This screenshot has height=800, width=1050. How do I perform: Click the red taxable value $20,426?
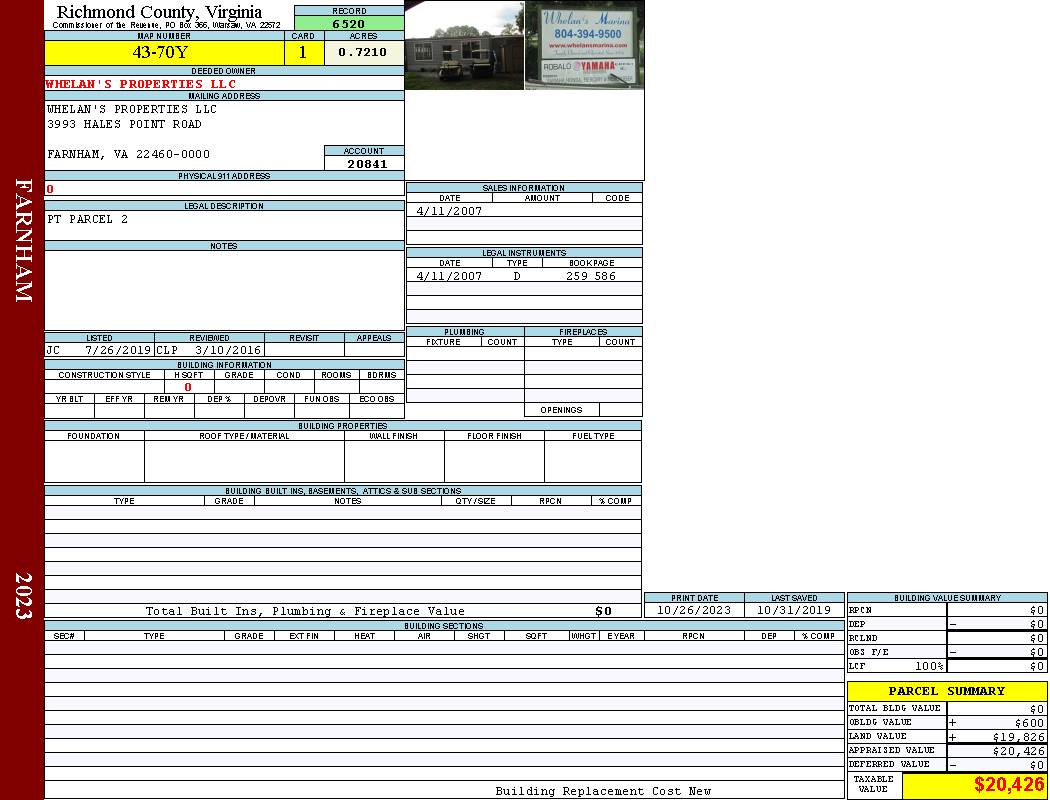coord(1009,784)
